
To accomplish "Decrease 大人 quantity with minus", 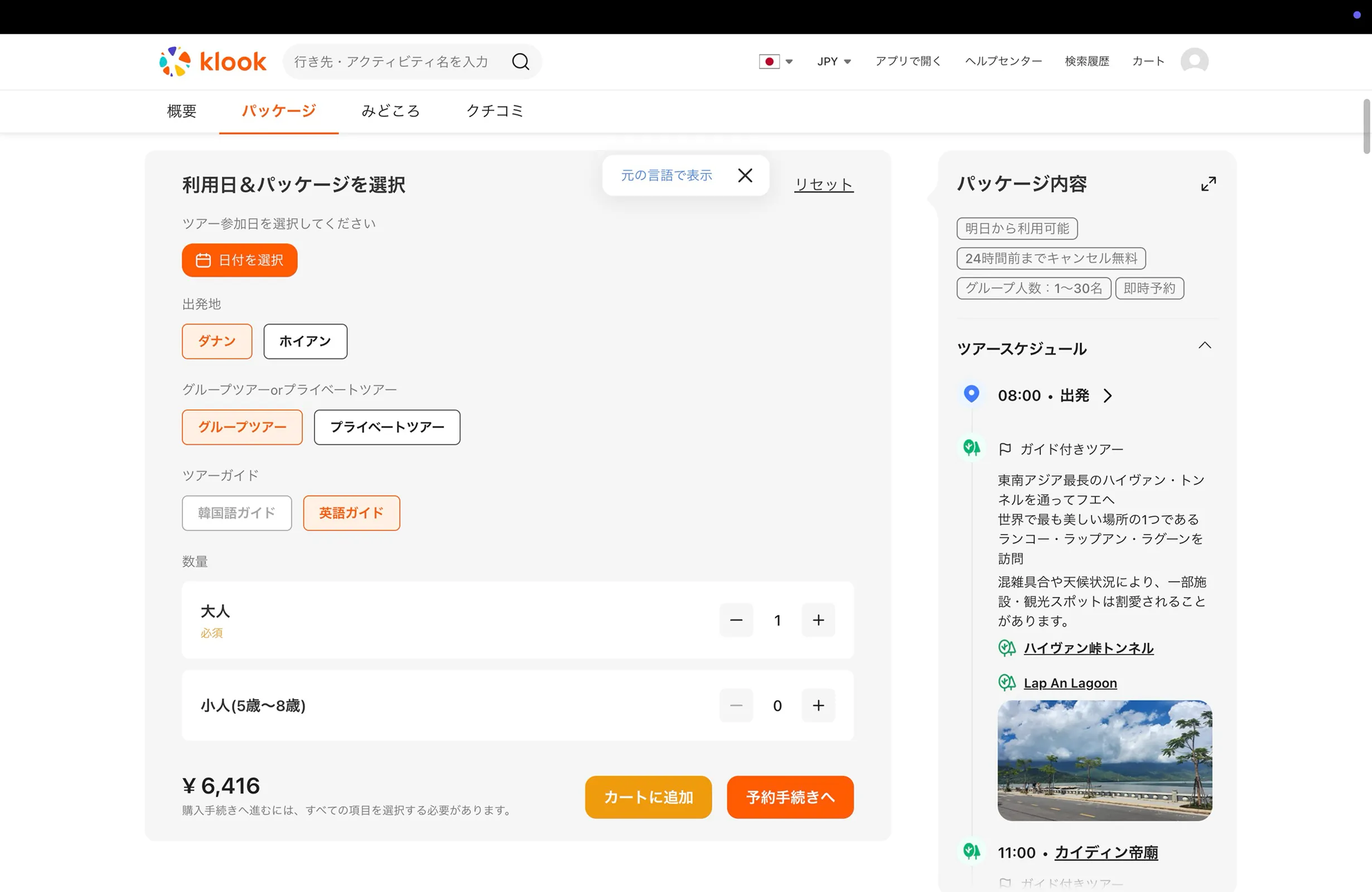I will 736,620.
